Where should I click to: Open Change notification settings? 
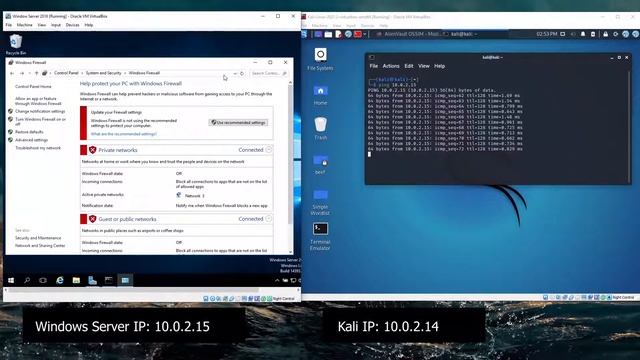[x=40, y=111]
